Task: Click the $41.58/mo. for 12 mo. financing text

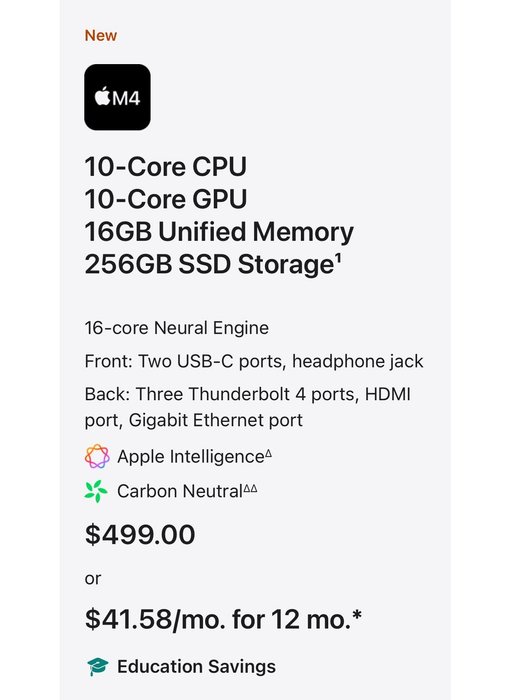Action: click(223, 619)
